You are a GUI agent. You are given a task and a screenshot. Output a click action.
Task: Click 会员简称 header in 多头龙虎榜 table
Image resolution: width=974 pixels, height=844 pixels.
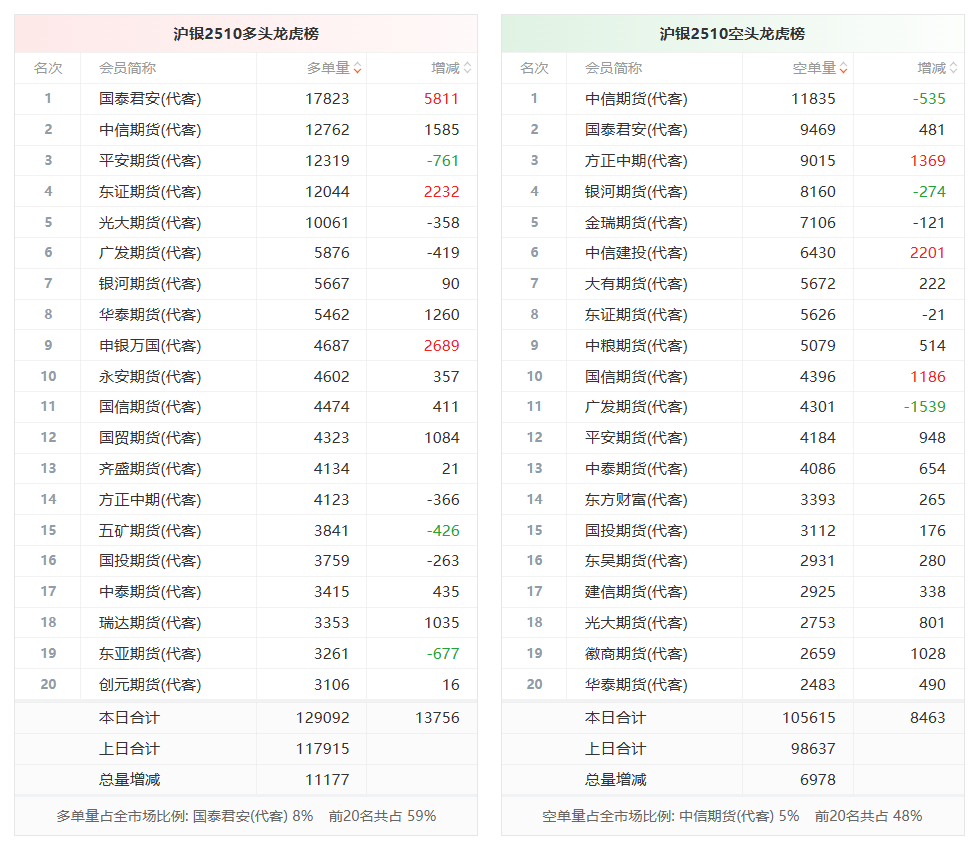[x=127, y=68]
